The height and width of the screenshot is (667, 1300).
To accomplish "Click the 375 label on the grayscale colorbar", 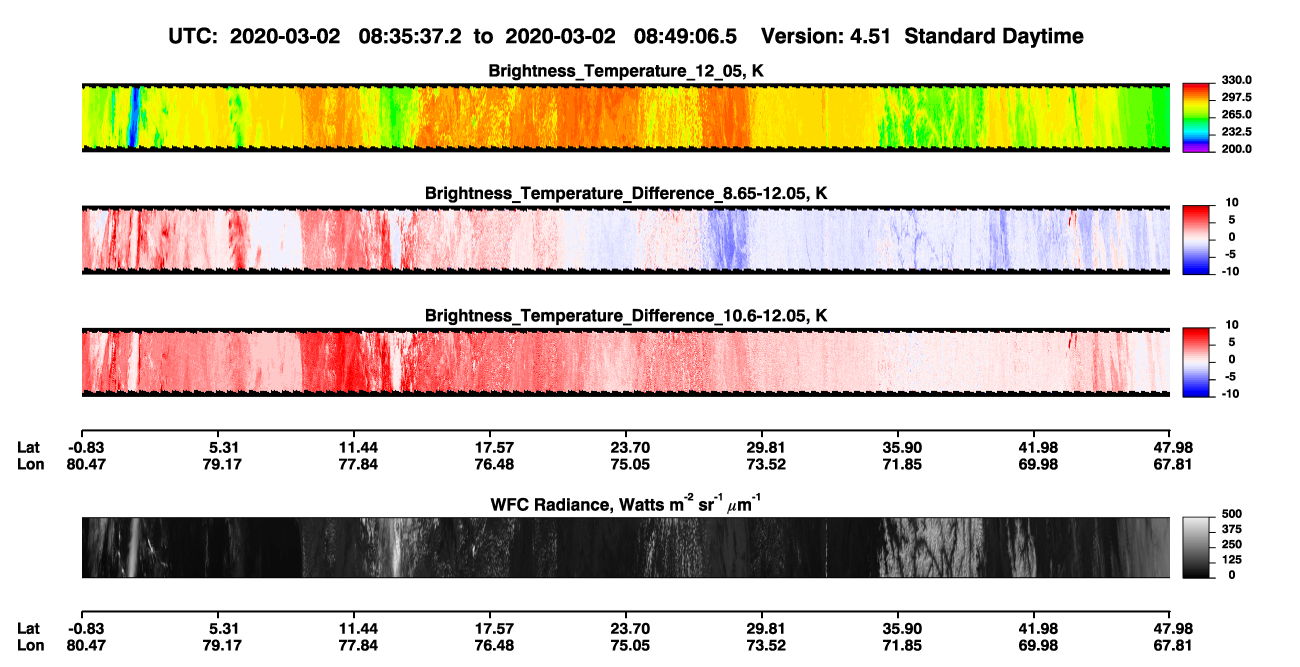I will 1232,529.
